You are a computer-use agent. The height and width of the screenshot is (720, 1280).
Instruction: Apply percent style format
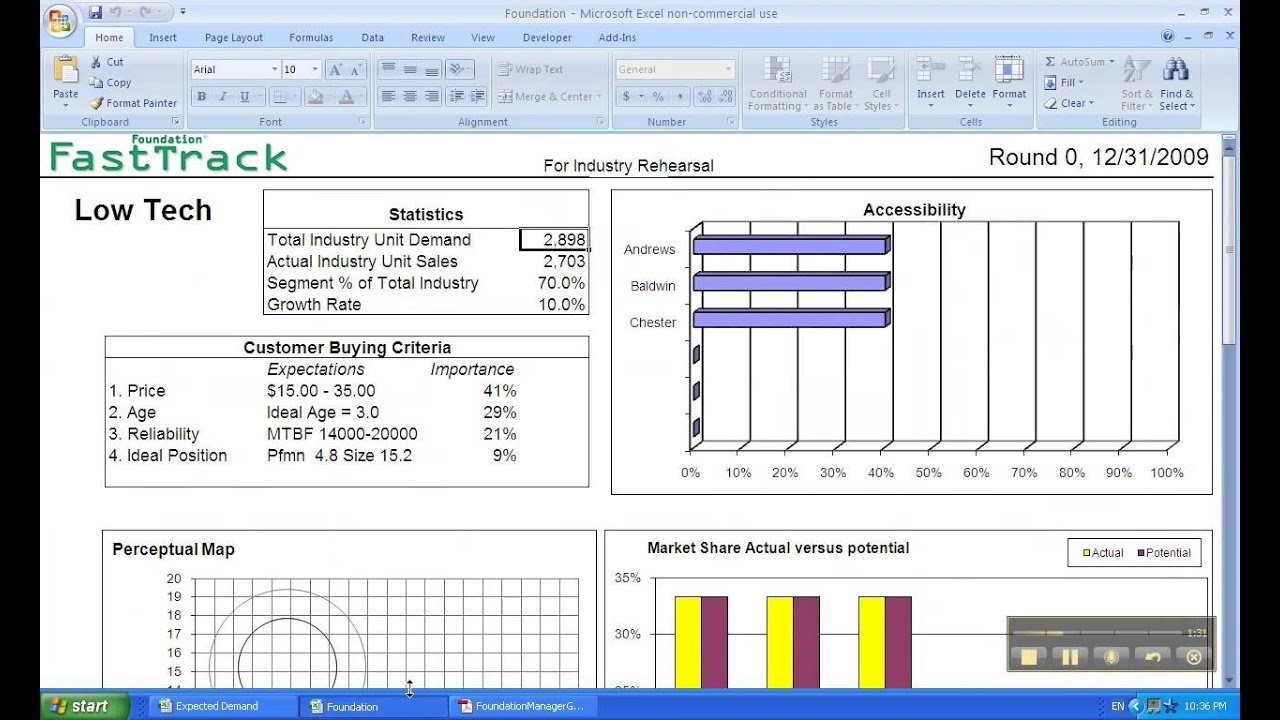click(x=658, y=97)
